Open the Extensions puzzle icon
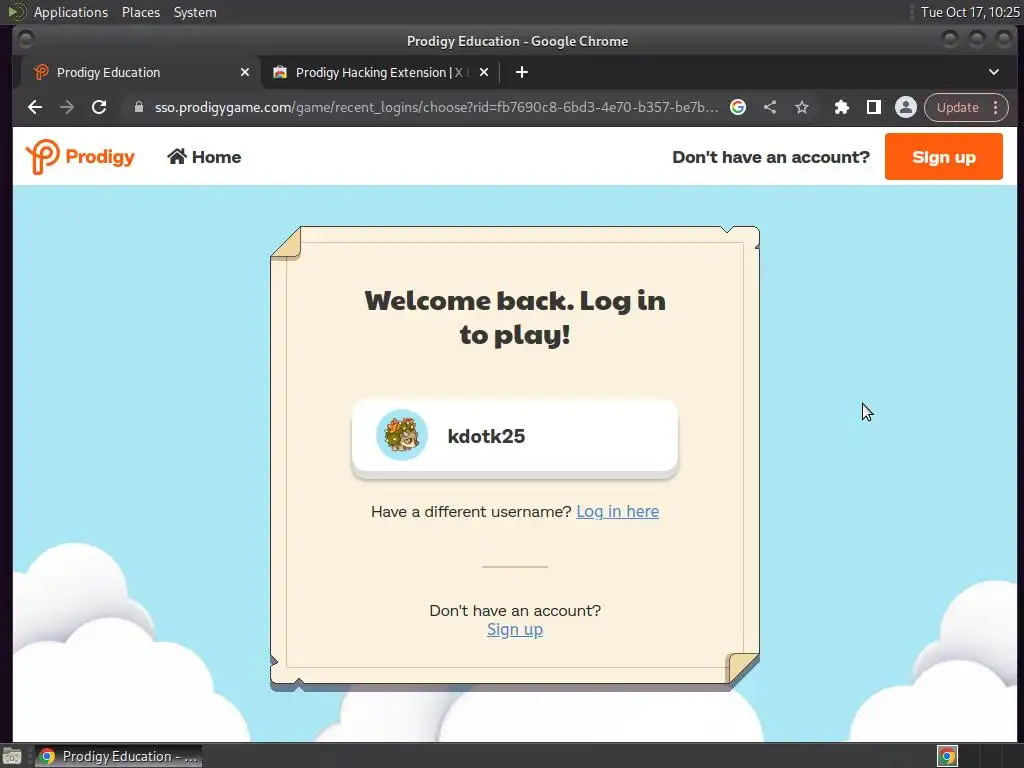Screen dimensions: 1024x768 point(842,107)
